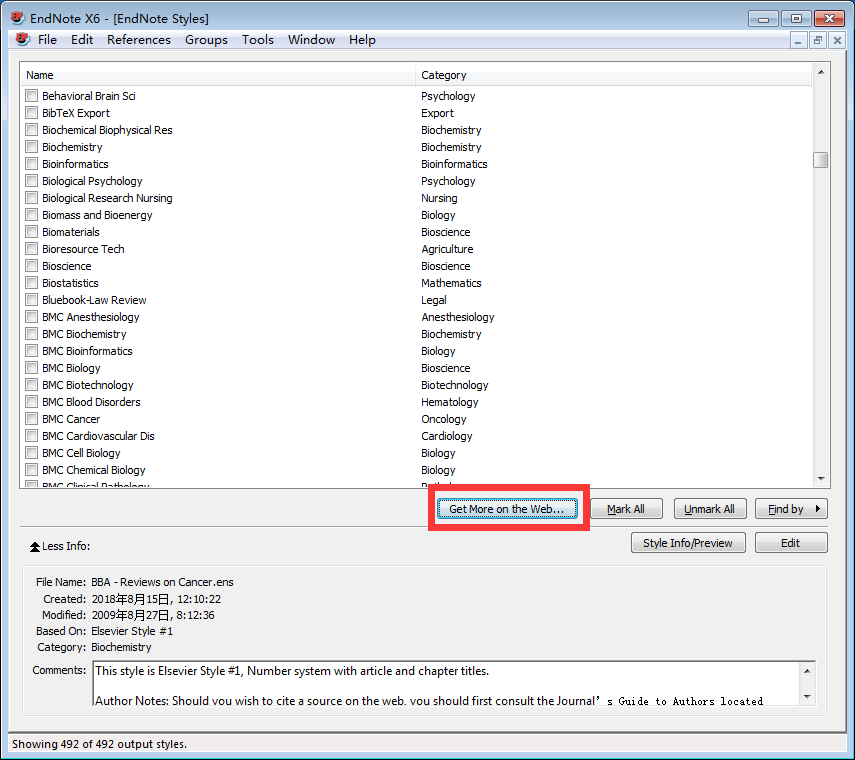Viewport: 855px width, 760px height.
Task: Click the EndNote icon in menu bar
Action: coord(22,39)
